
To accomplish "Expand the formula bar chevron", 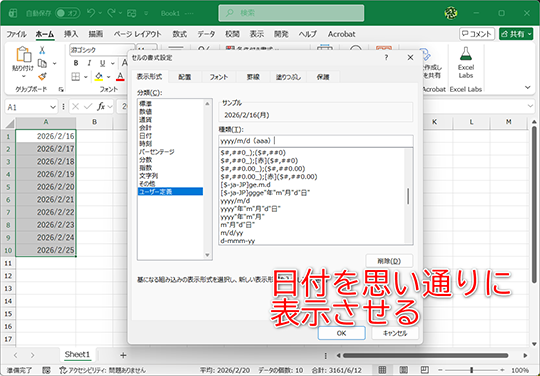I will (530, 106).
